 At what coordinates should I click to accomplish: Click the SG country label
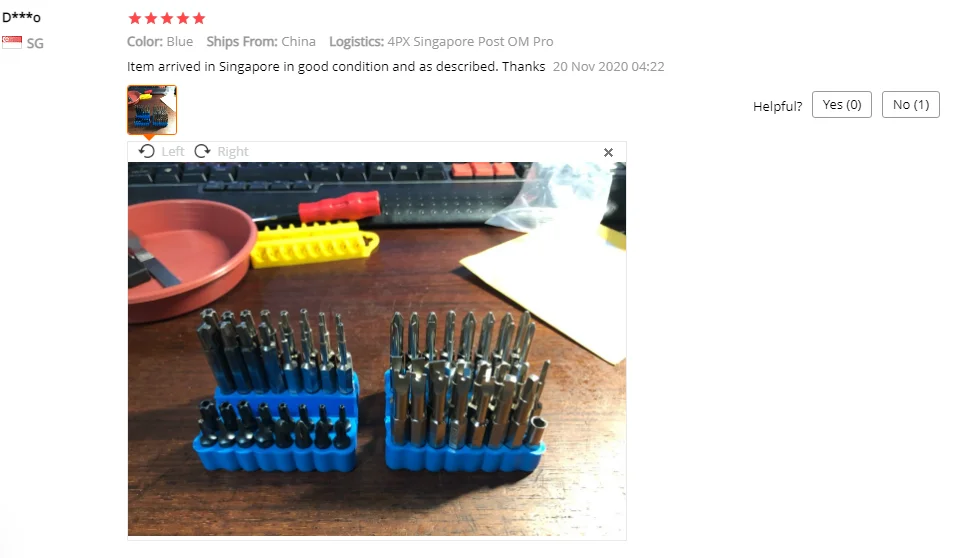click(x=35, y=43)
